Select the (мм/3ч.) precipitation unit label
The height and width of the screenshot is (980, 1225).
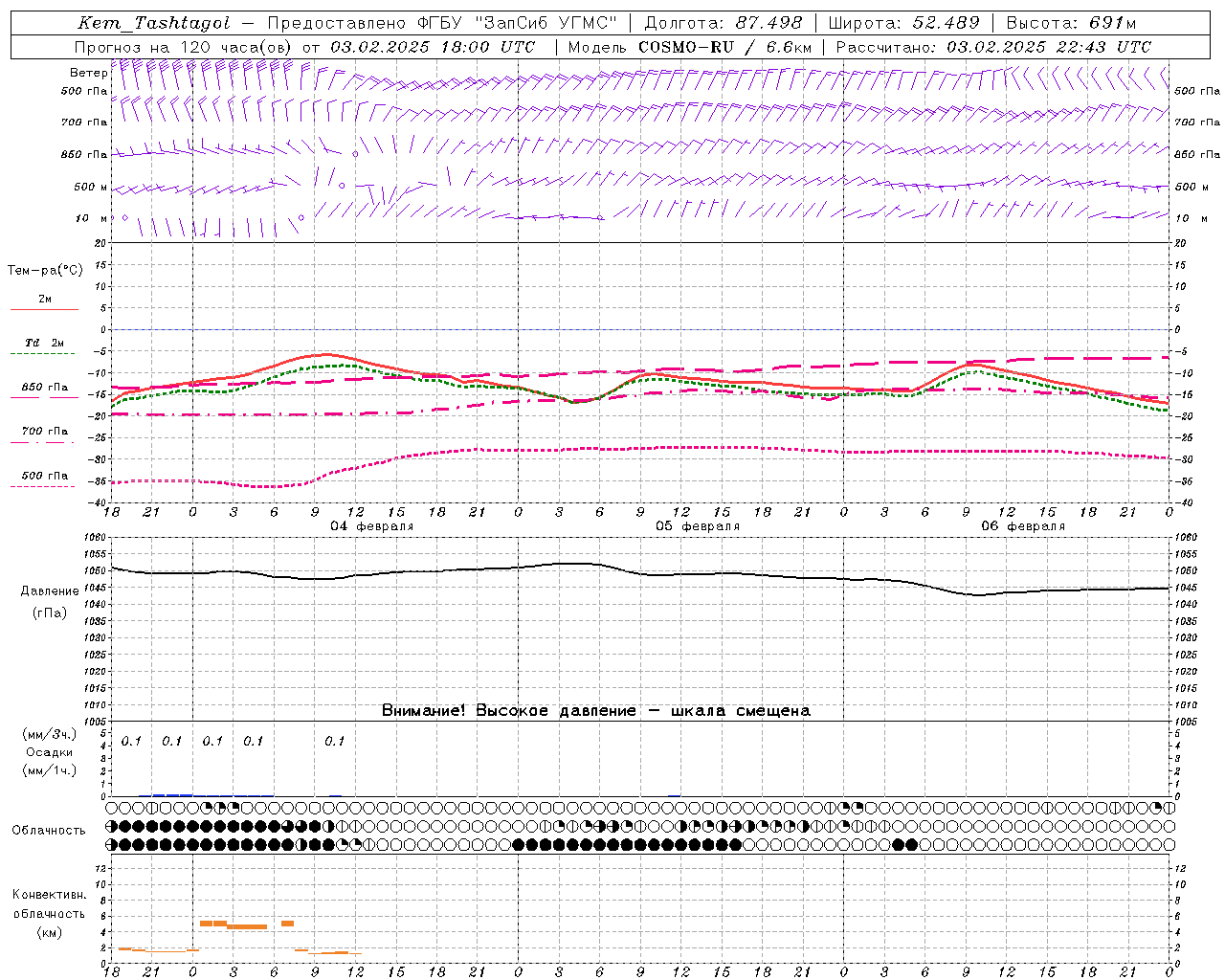[50, 735]
